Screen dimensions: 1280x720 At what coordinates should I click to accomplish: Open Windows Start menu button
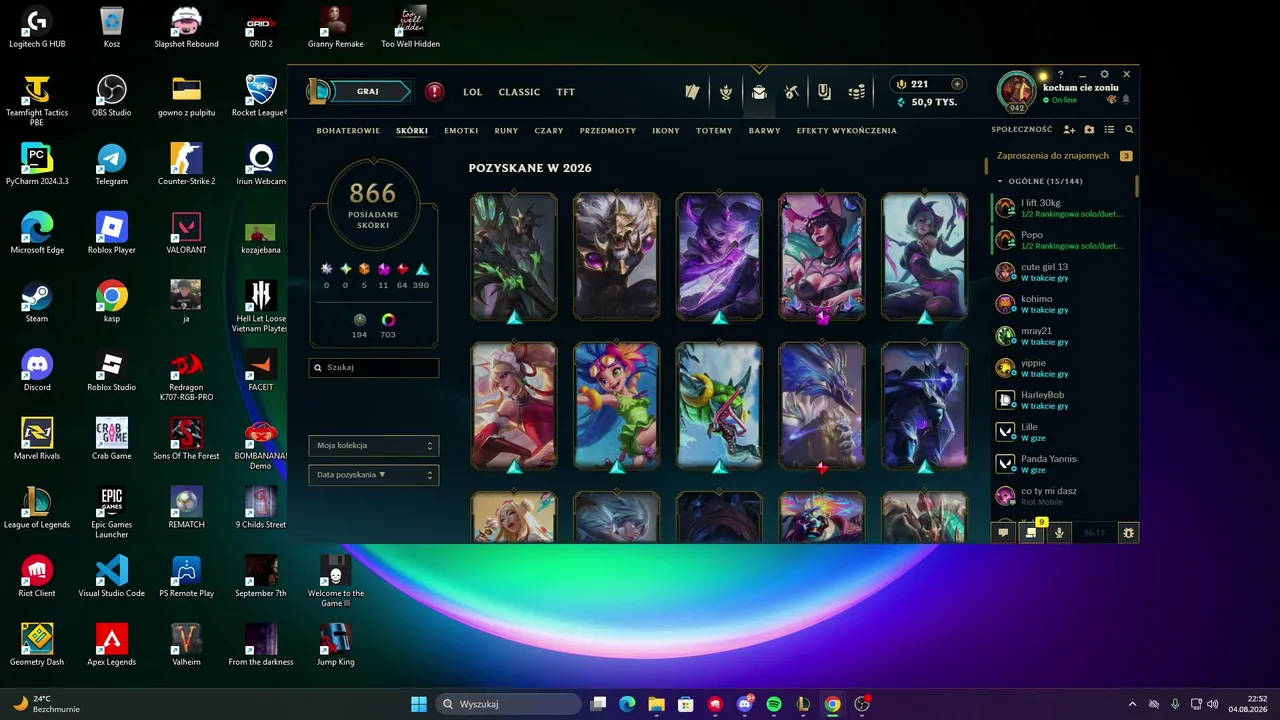(419, 704)
